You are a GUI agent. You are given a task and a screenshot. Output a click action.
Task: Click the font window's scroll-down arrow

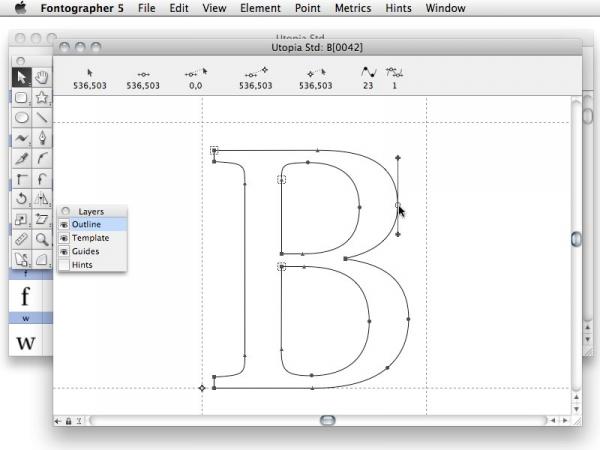click(x=588, y=339)
